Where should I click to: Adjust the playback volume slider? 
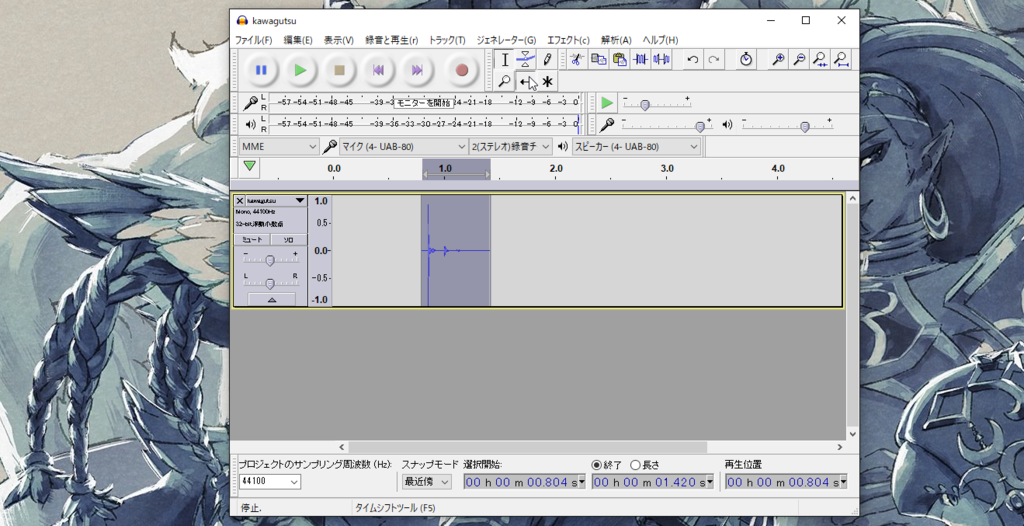click(x=805, y=126)
